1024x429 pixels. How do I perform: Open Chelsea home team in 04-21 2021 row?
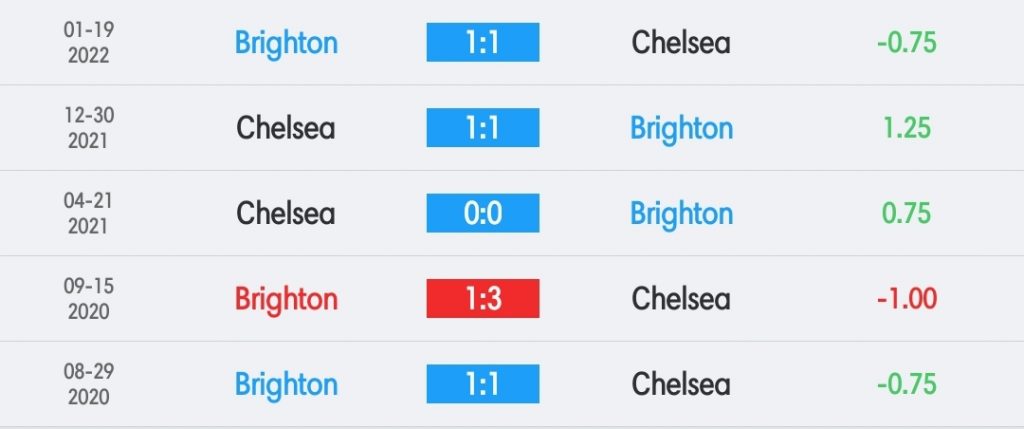pyautogui.click(x=285, y=213)
